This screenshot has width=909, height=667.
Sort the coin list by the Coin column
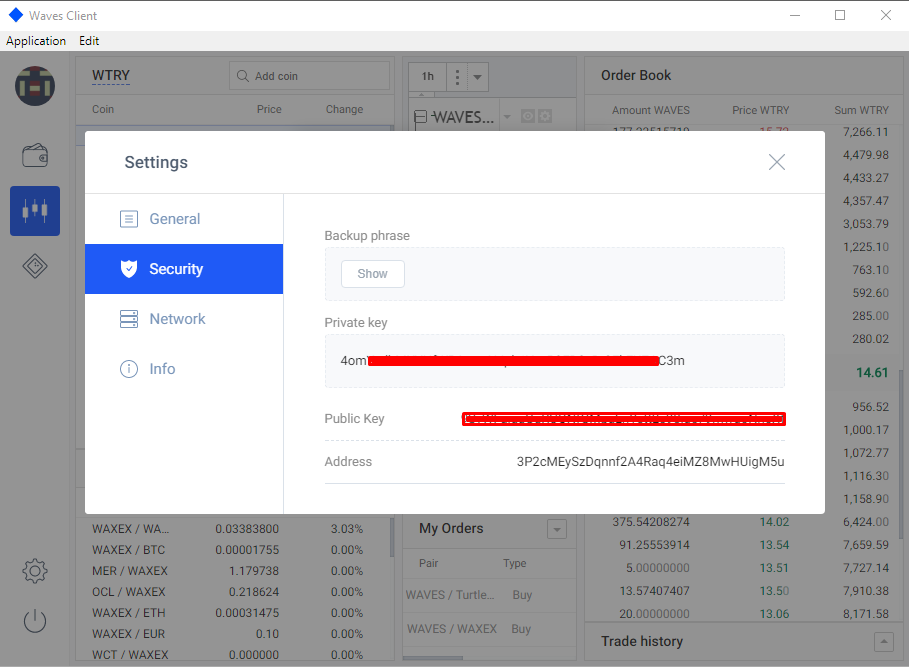coord(103,110)
